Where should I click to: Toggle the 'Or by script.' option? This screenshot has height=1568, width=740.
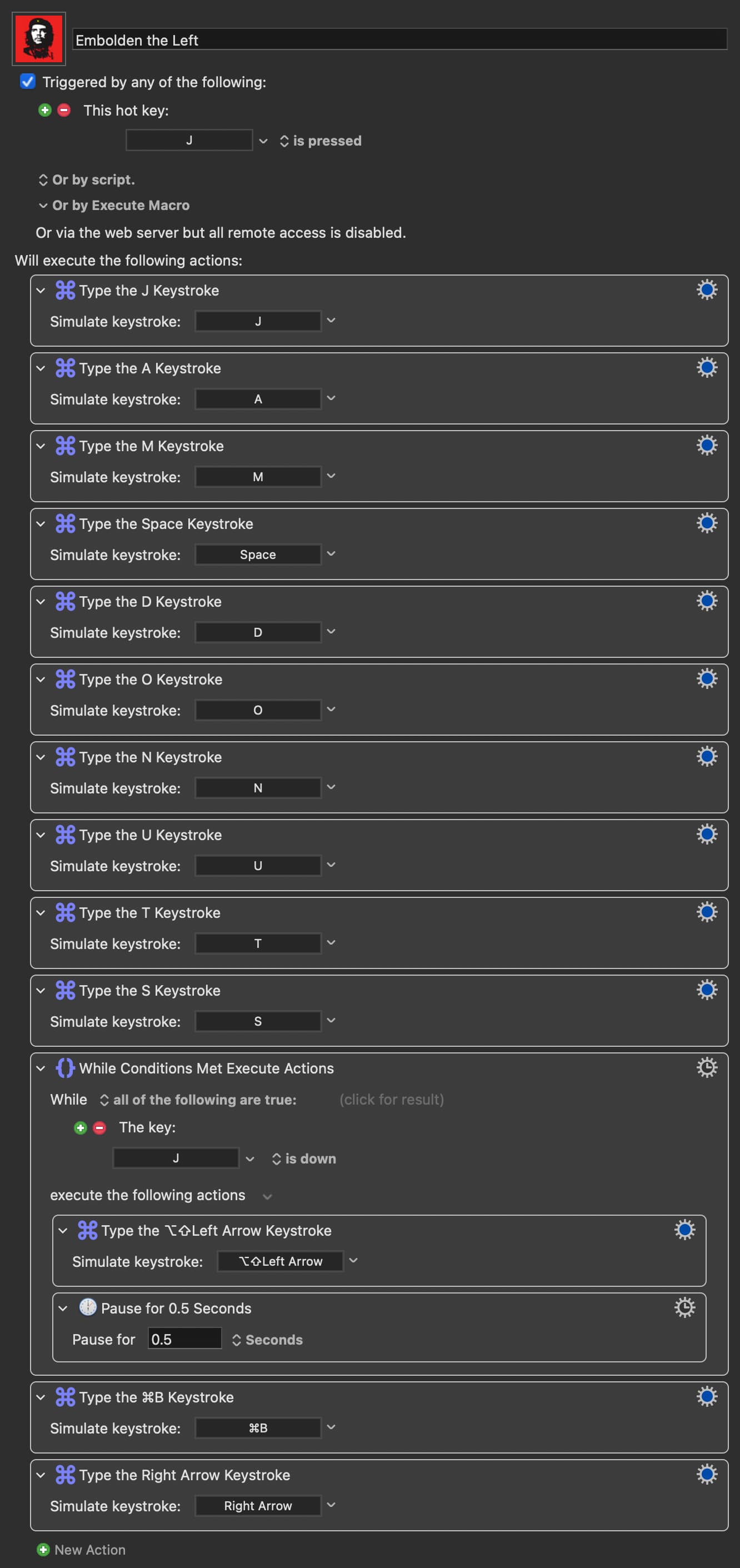(x=87, y=180)
